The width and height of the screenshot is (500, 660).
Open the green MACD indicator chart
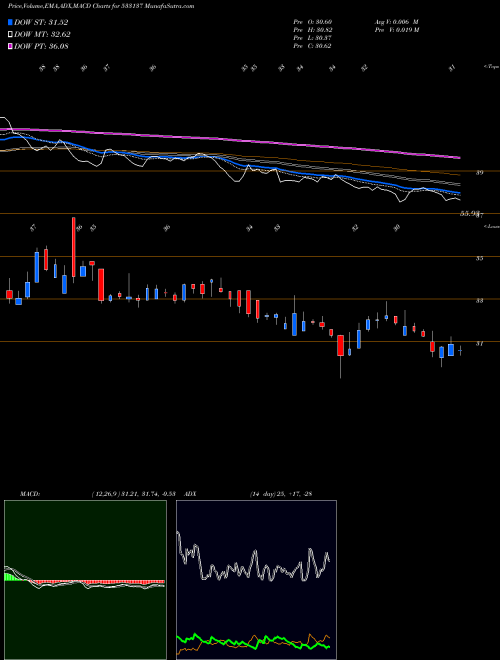pos(85,580)
